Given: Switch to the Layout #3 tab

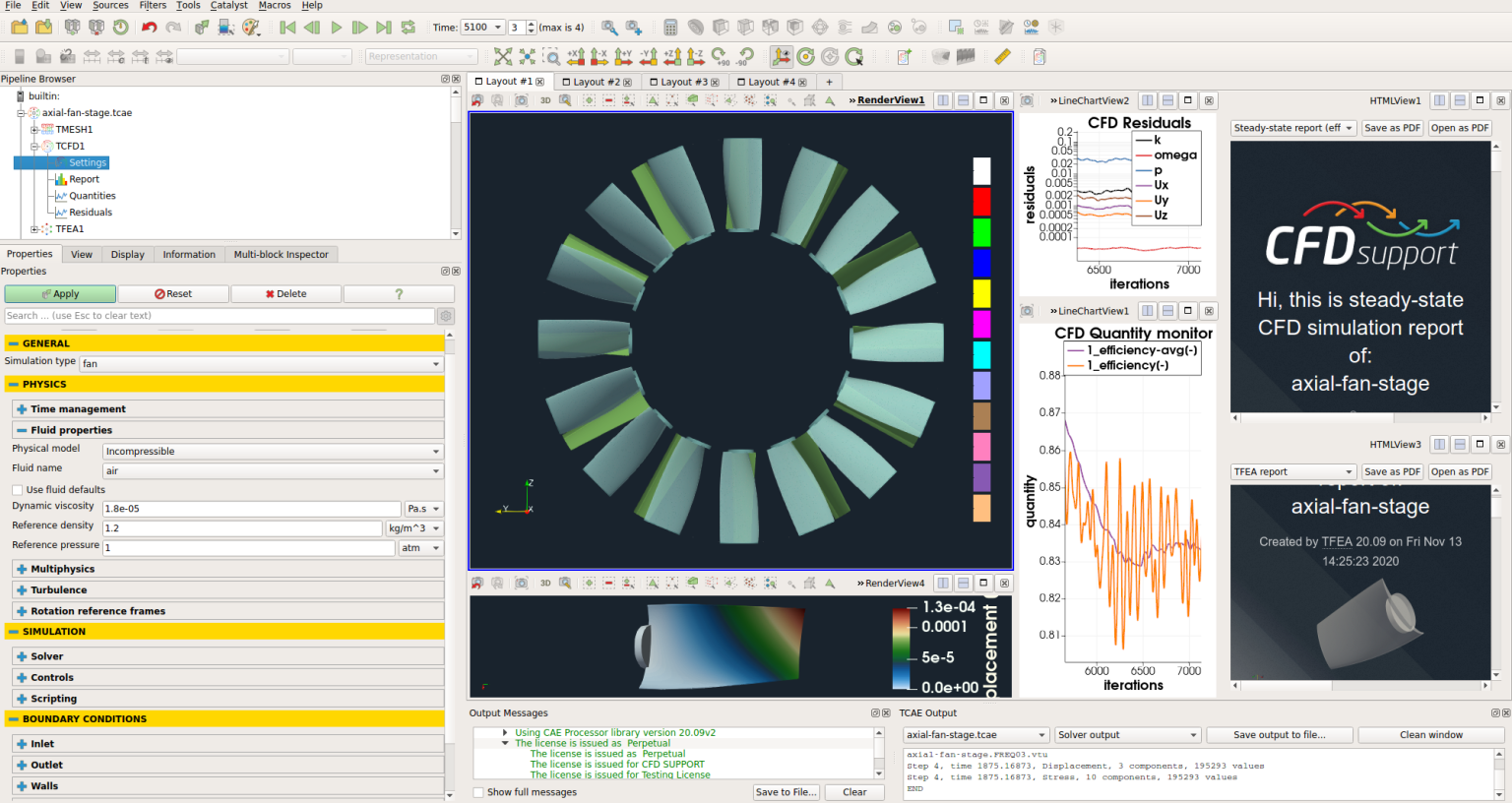Looking at the screenshot, I should click(x=683, y=82).
